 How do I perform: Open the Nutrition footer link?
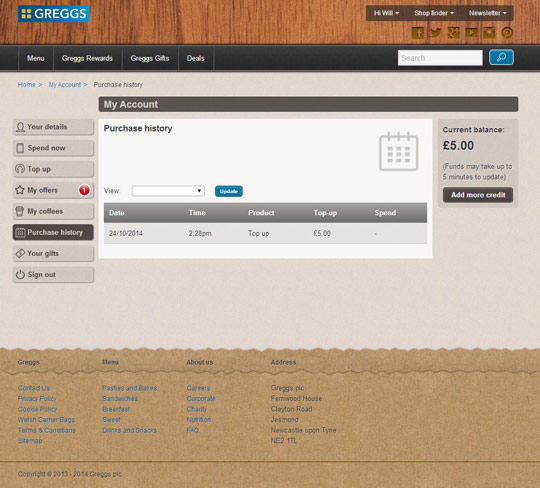(x=199, y=420)
